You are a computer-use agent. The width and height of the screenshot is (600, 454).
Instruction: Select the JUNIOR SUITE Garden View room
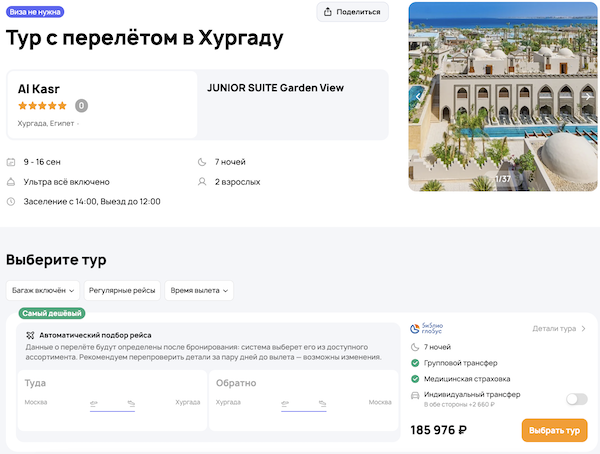[x=275, y=88]
